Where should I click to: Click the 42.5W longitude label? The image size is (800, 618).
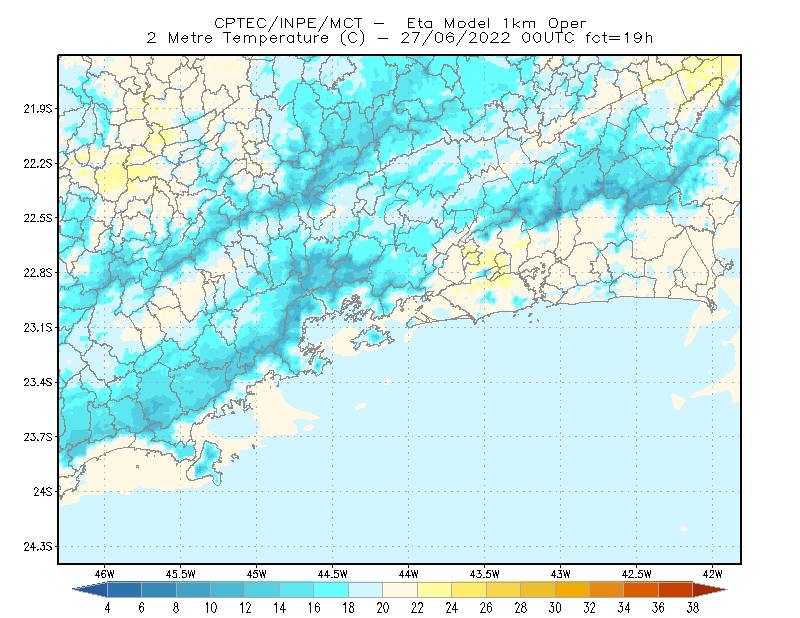coord(637,574)
